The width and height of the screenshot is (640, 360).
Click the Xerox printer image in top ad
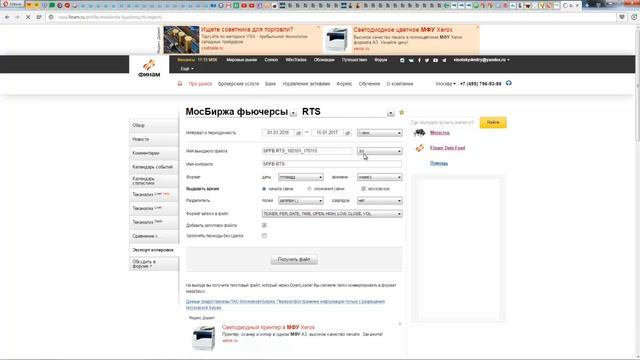(x=337, y=40)
